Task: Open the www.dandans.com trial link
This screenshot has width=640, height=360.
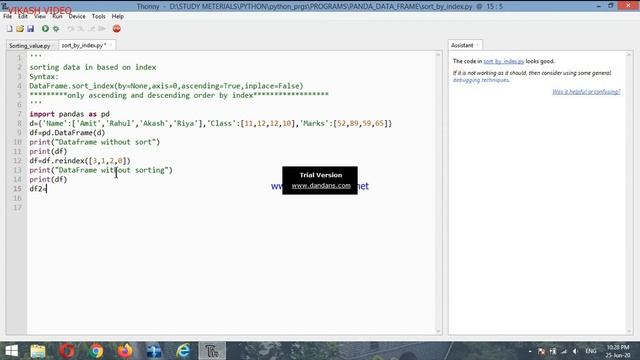Action: (x=321, y=185)
